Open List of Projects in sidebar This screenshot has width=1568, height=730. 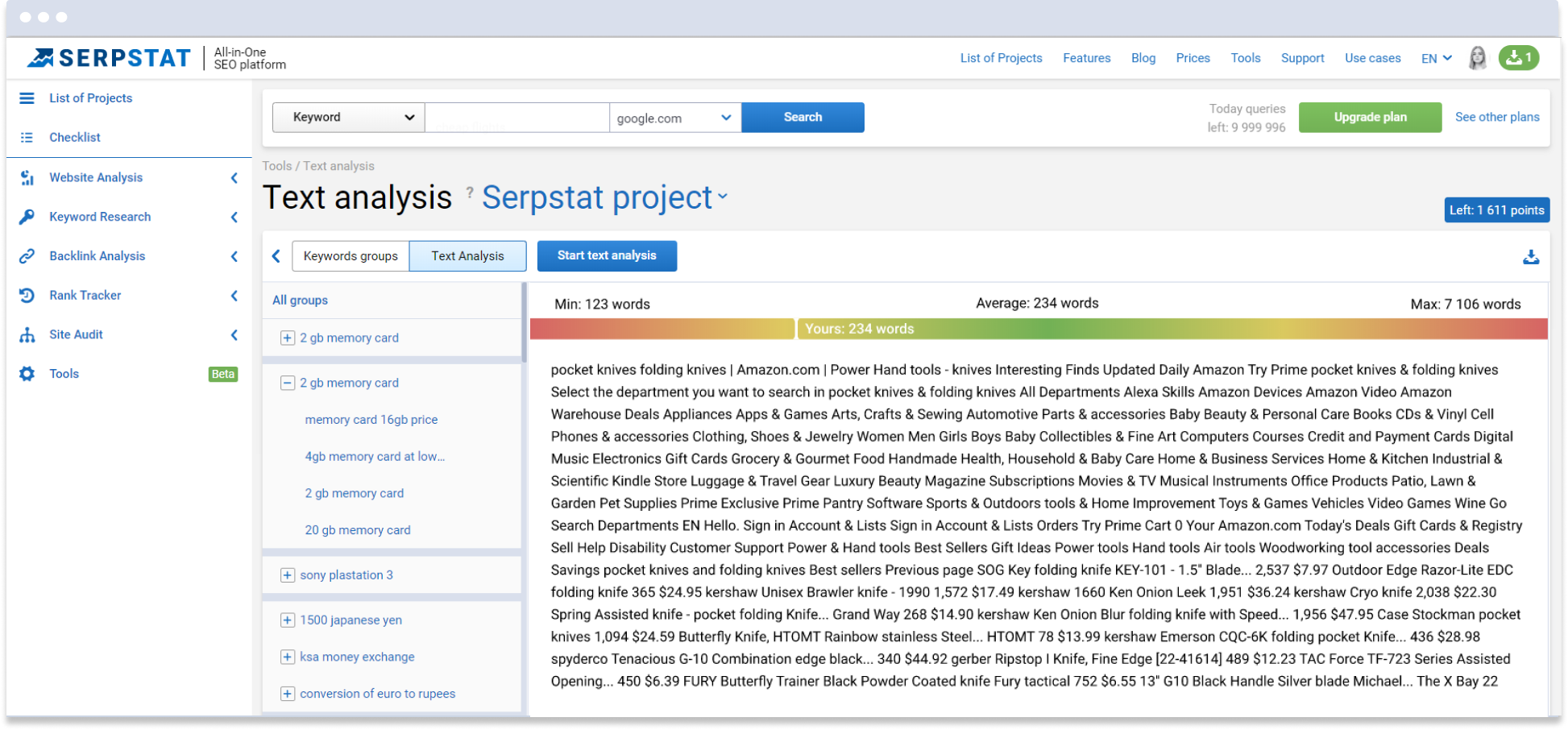pyautogui.click(x=90, y=98)
